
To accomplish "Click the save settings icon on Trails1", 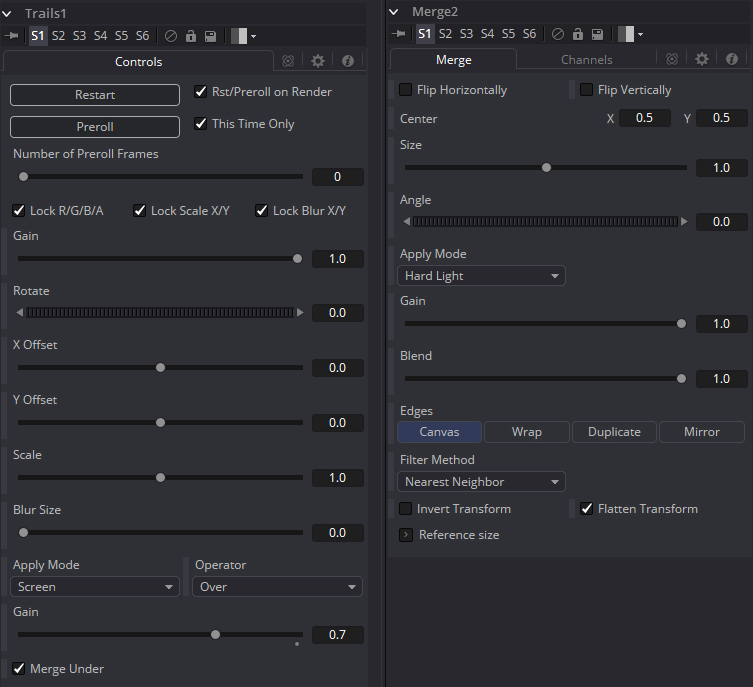I will (210, 36).
